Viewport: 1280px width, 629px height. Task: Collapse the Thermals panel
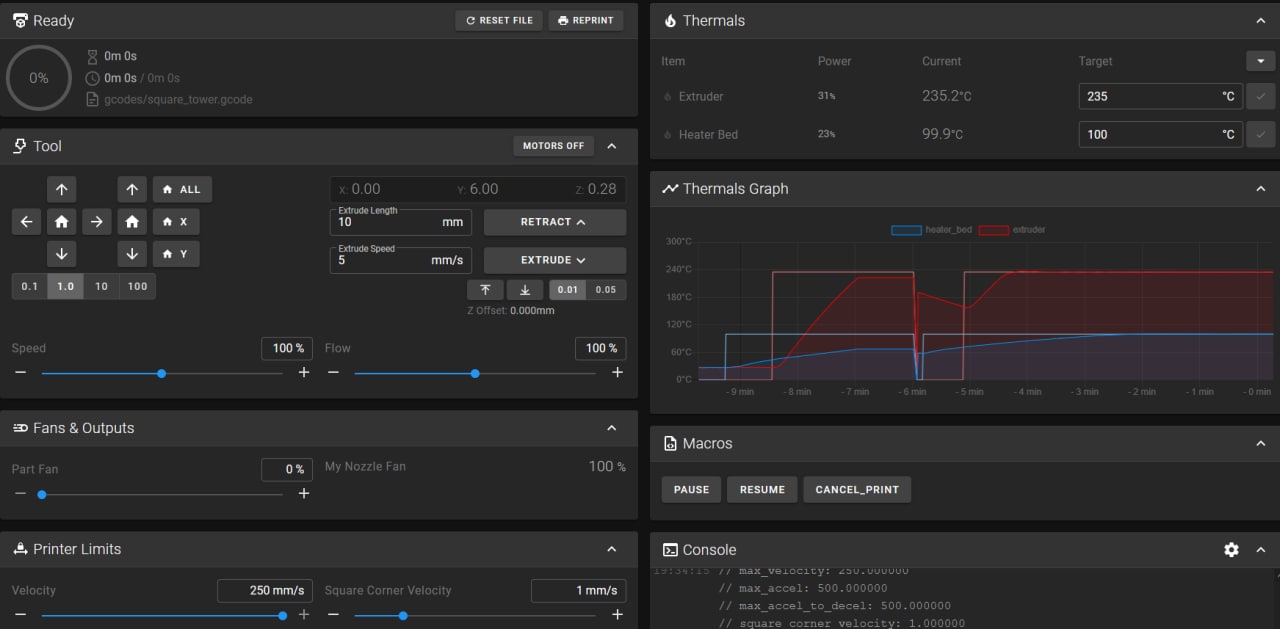pyautogui.click(x=1261, y=20)
